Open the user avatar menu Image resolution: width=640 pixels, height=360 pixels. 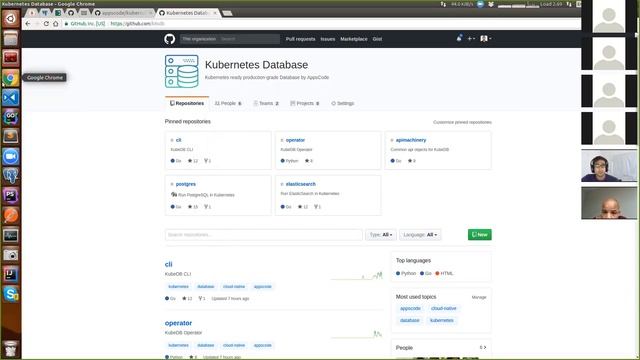485,38
